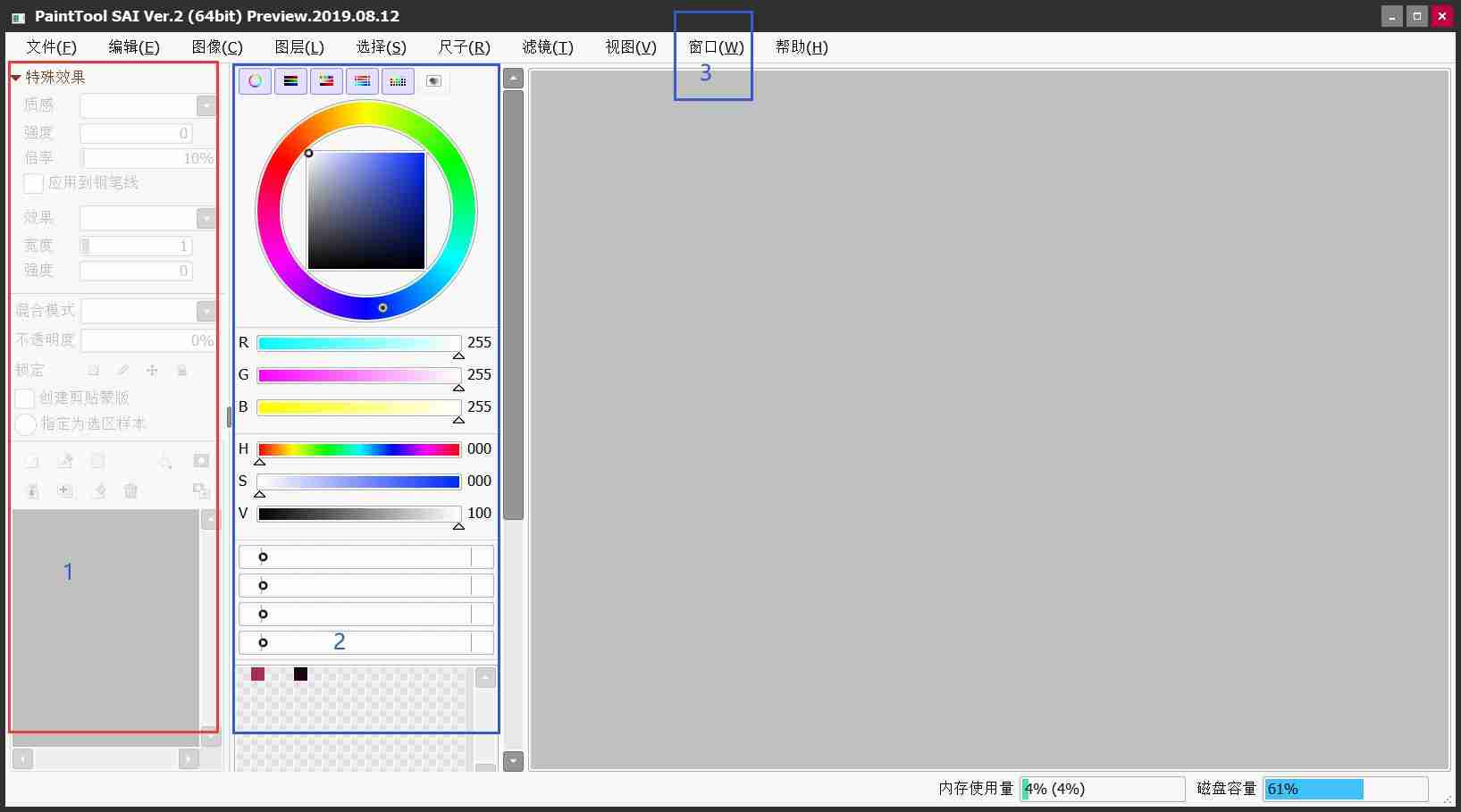Toggle the scratchpad panel button
The width and height of the screenshot is (1461, 812).
coord(433,81)
